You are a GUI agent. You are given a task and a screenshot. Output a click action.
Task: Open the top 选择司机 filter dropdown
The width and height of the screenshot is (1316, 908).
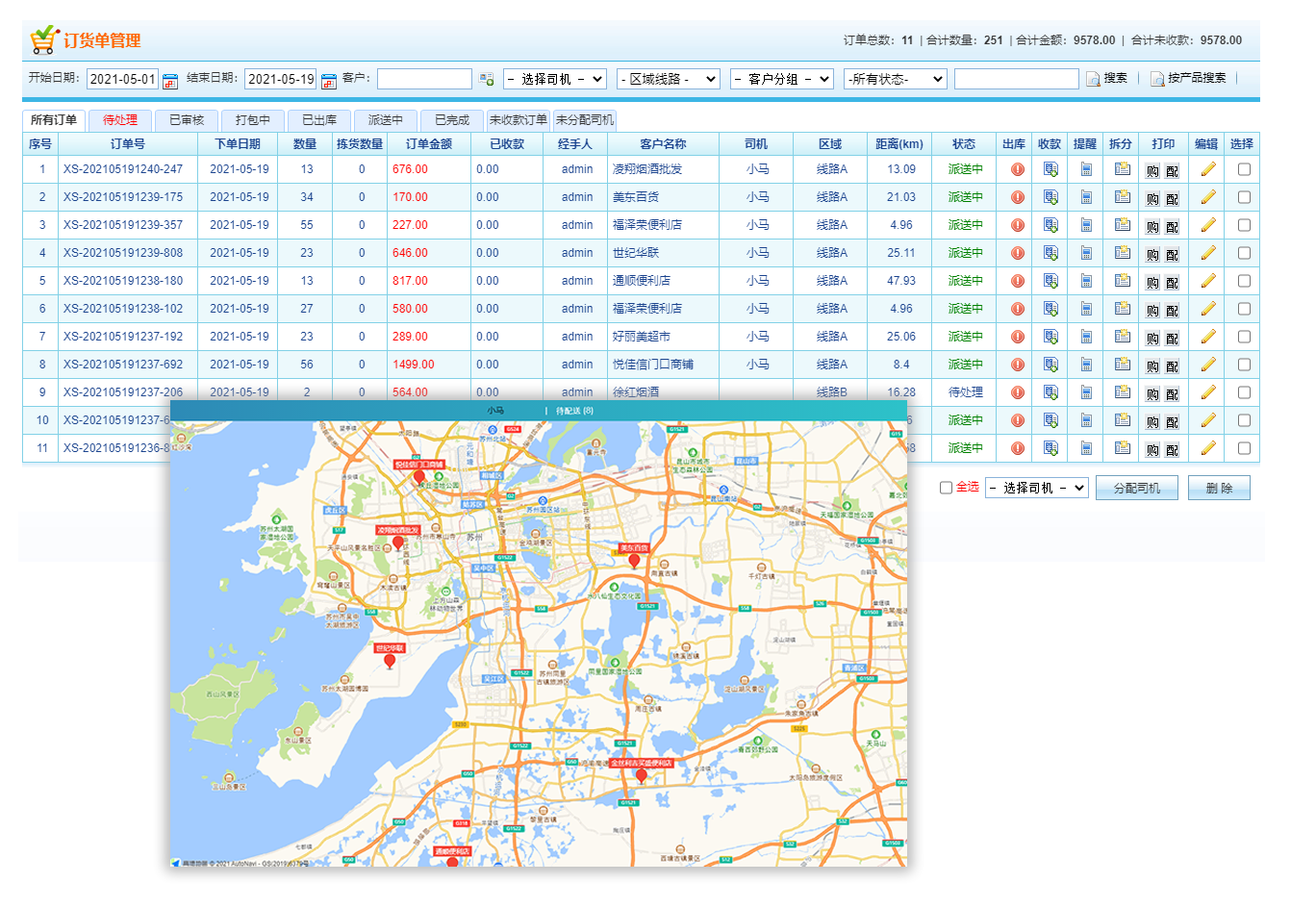(x=555, y=79)
